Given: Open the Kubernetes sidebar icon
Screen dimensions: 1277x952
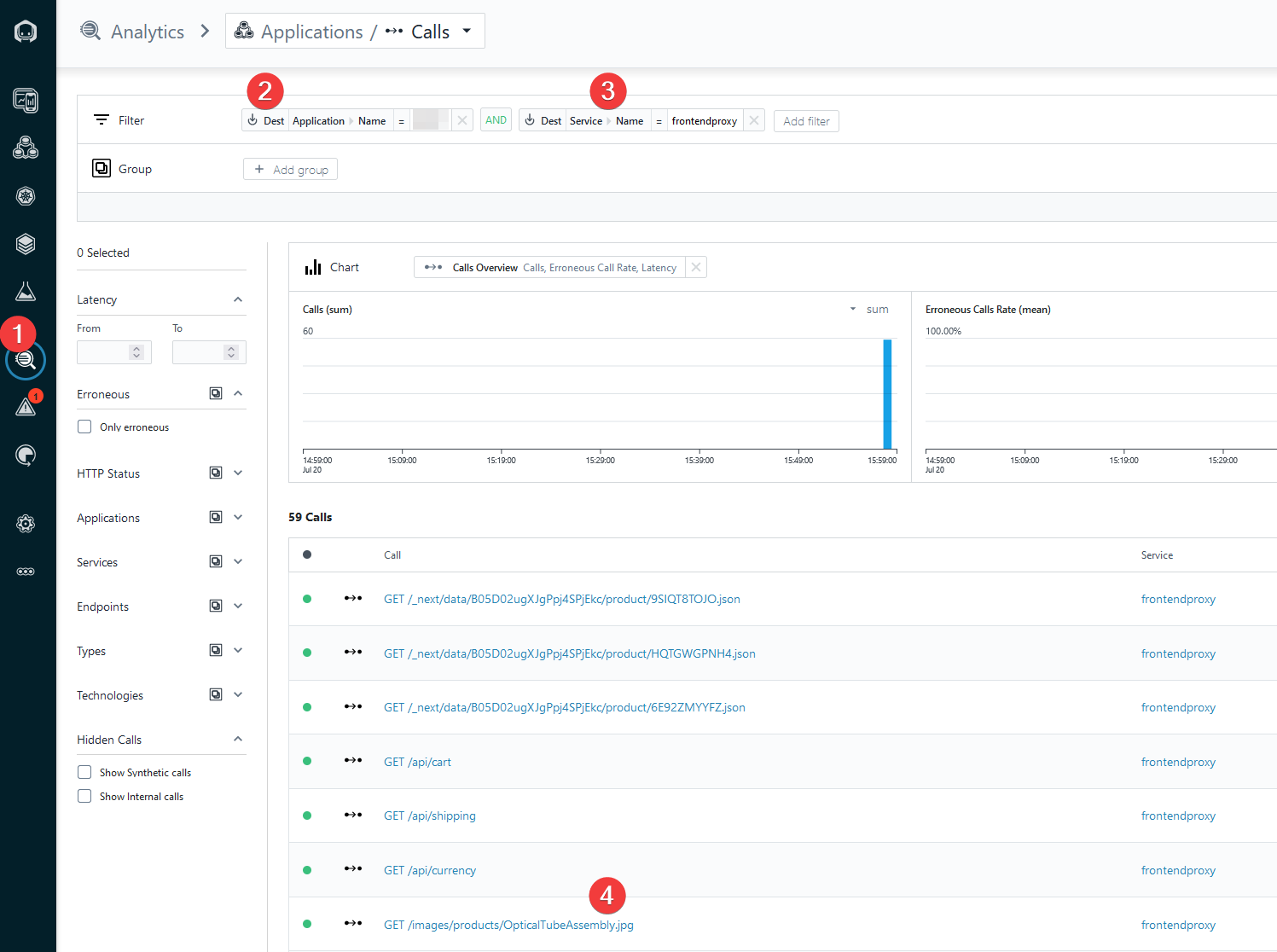Looking at the screenshot, I should [26, 196].
